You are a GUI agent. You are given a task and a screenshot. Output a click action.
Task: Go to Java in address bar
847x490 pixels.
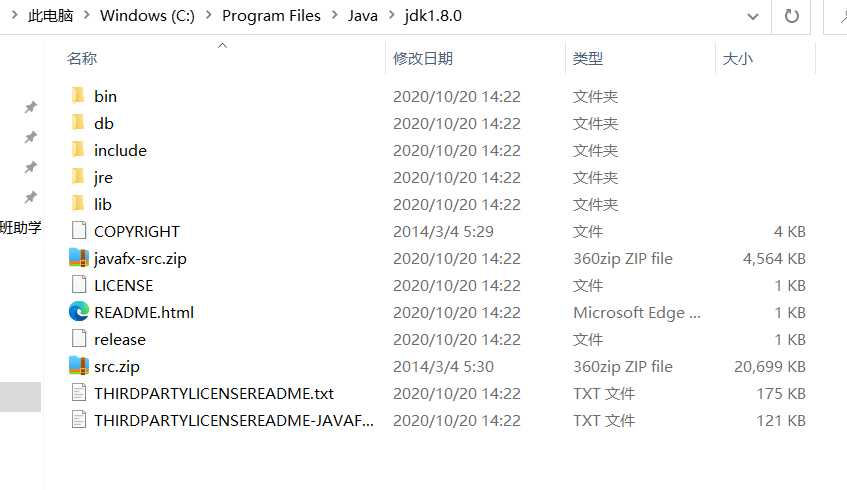click(x=362, y=16)
